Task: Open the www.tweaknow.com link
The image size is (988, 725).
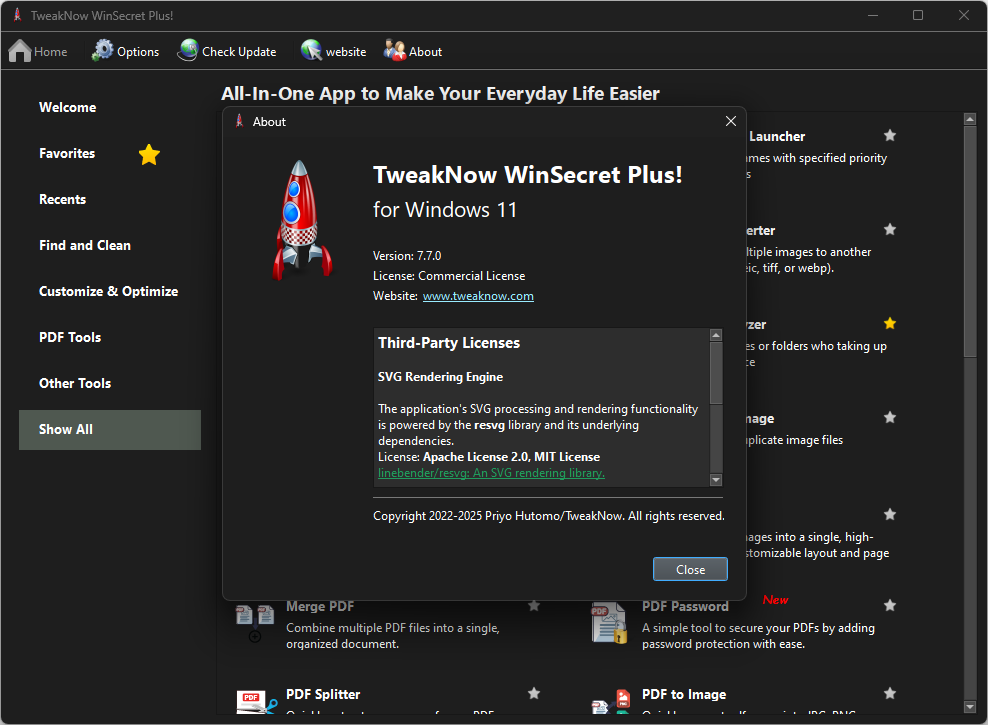Action: click(478, 296)
